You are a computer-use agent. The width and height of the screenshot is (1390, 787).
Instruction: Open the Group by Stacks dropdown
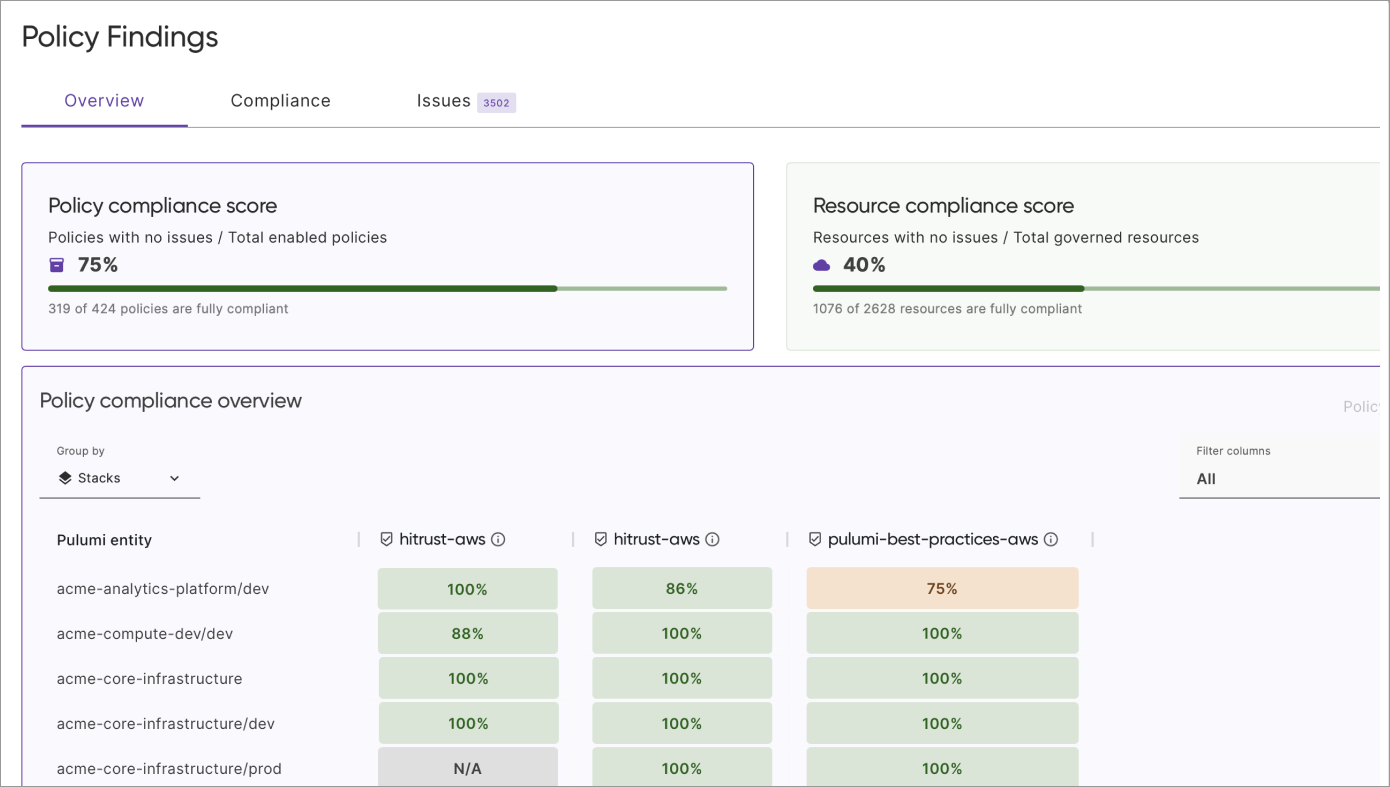click(x=110, y=477)
